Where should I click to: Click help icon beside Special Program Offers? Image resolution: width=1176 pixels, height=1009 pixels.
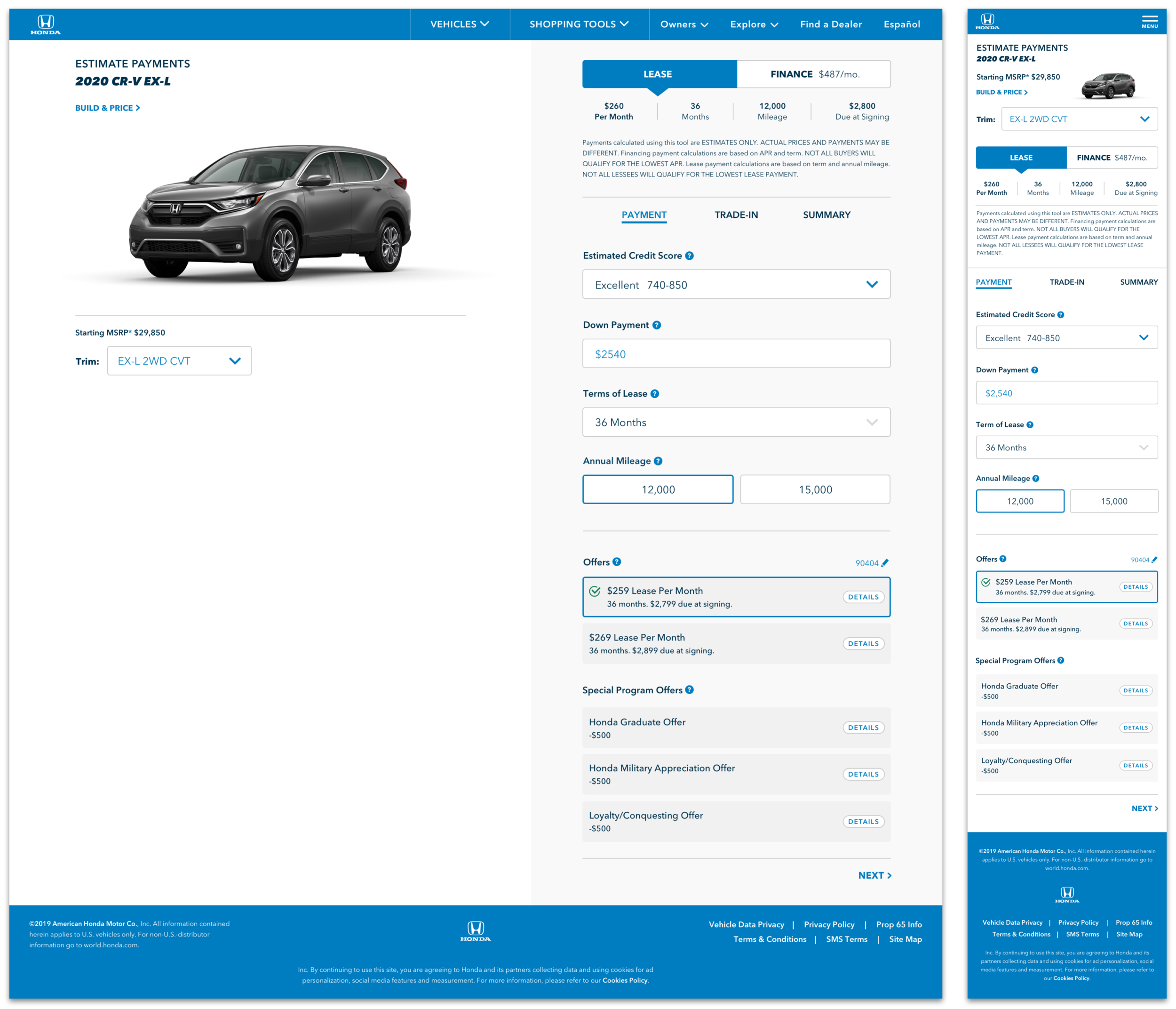tap(689, 689)
